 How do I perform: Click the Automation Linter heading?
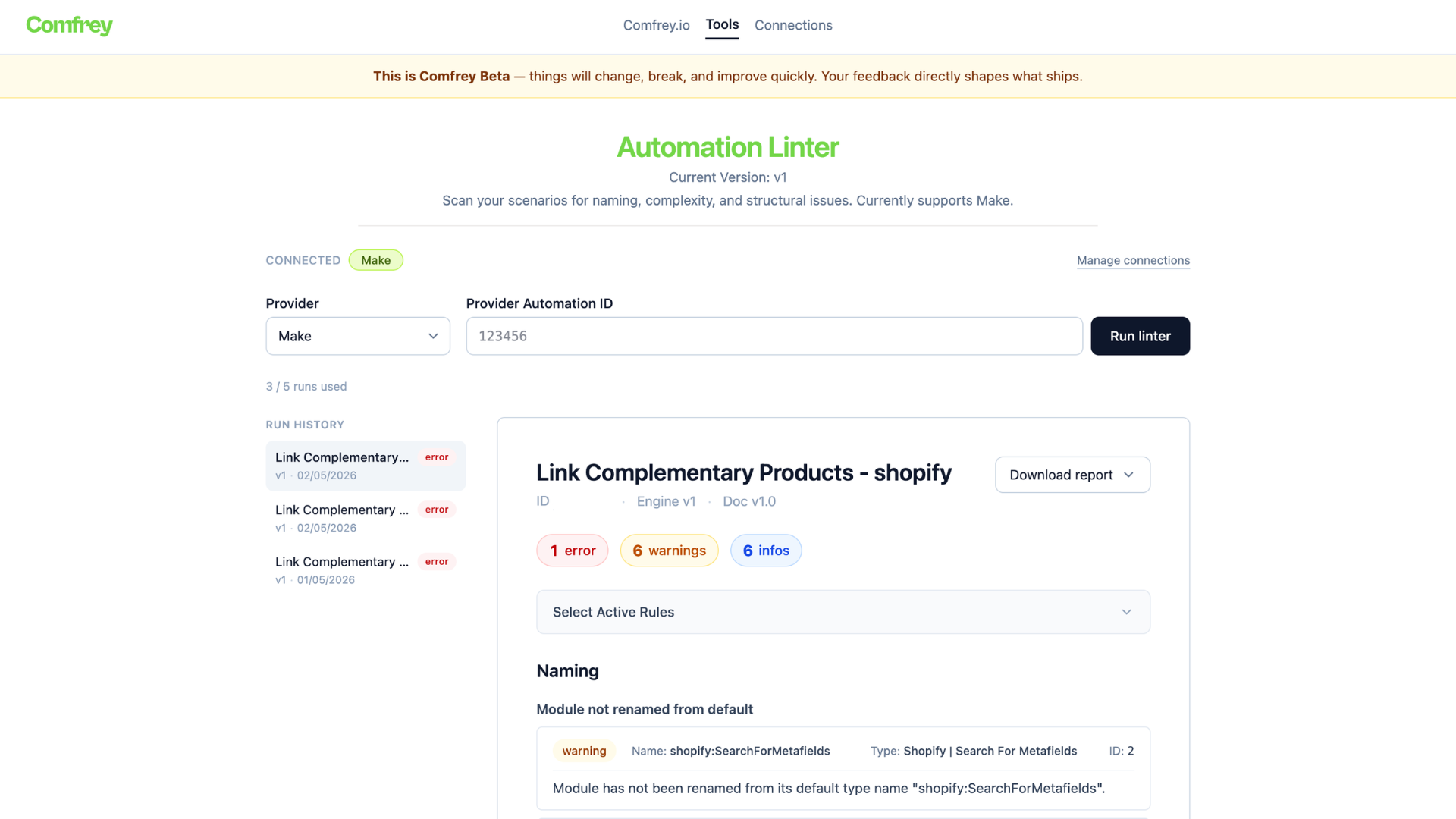point(728,147)
